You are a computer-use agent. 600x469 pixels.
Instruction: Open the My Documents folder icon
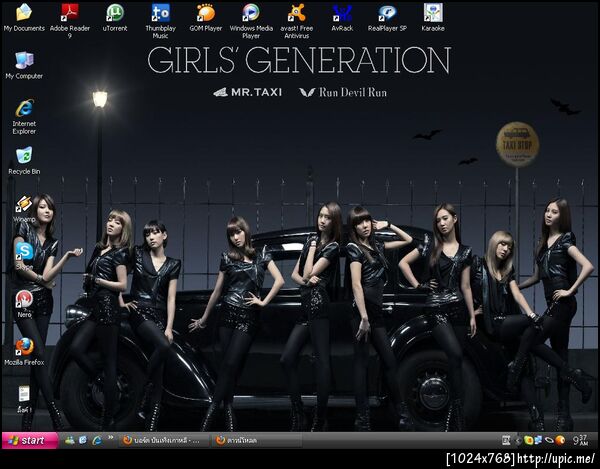pyautogui.click(x=24, y=17)
